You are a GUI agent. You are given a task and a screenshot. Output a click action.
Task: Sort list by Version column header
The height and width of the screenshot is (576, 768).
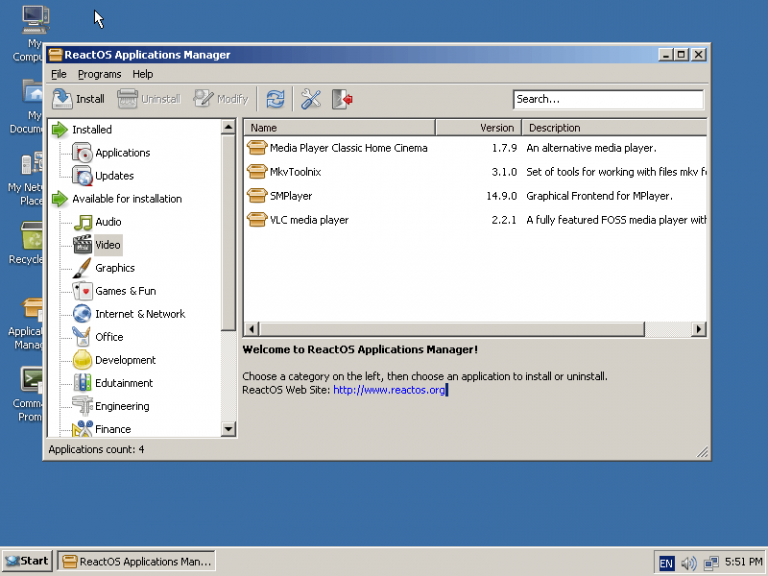[x=496, y=128]
